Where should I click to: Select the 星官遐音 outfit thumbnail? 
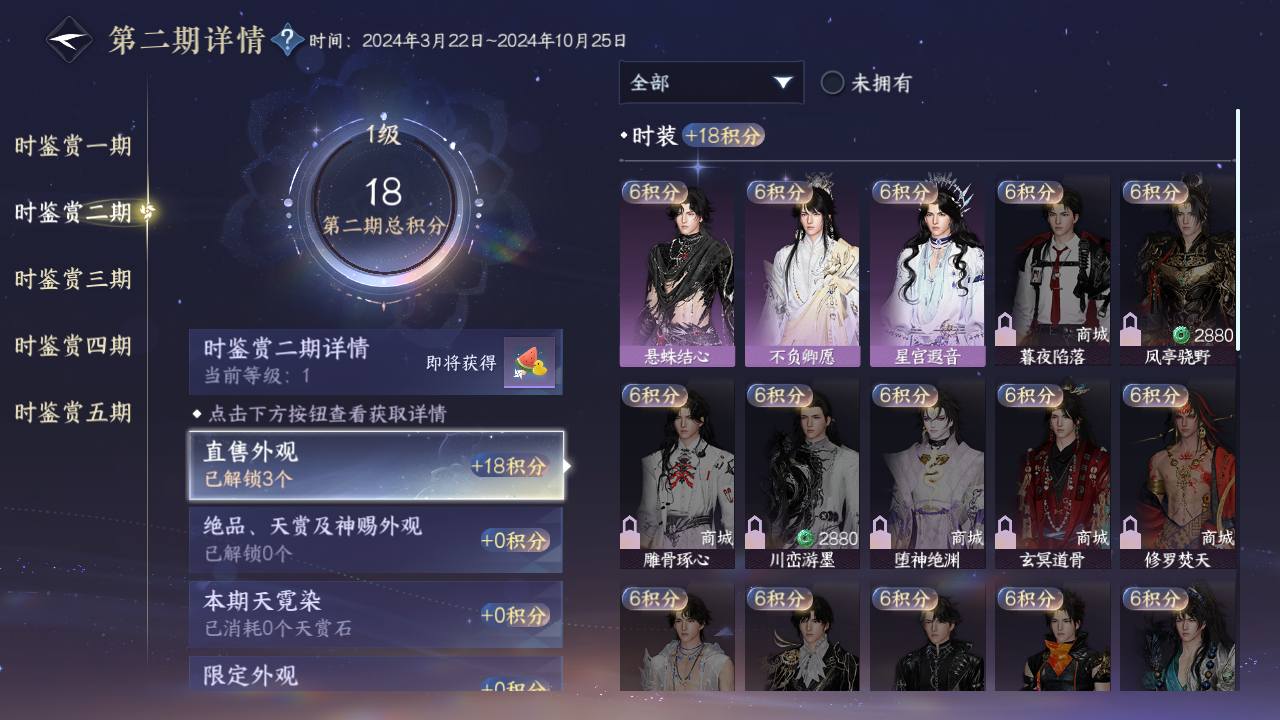click(x=927, y=272)
